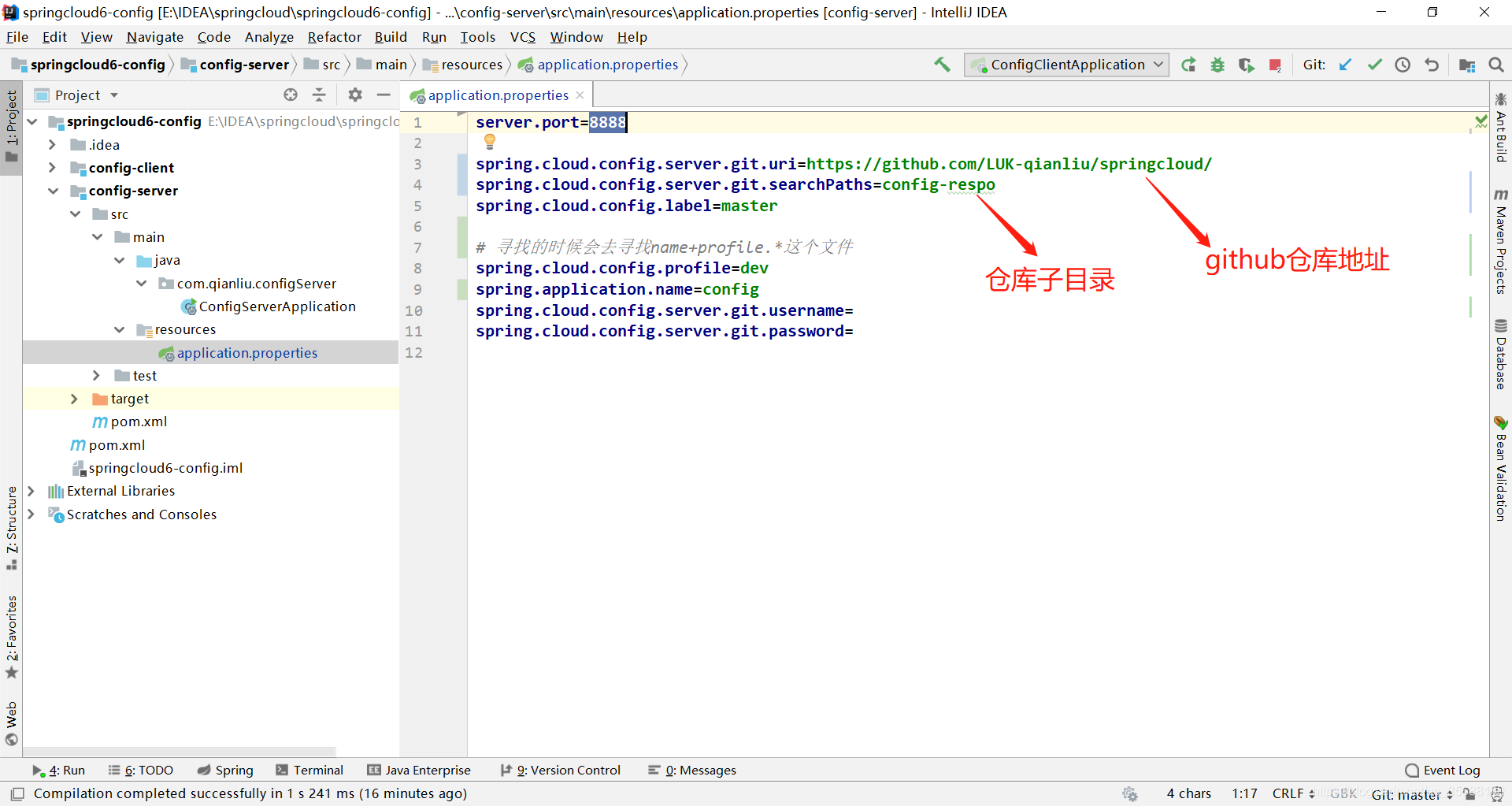1512x806 pixels.
Task: Click the green inspection checkmark in editor
Action: [x=1480, y=121]
